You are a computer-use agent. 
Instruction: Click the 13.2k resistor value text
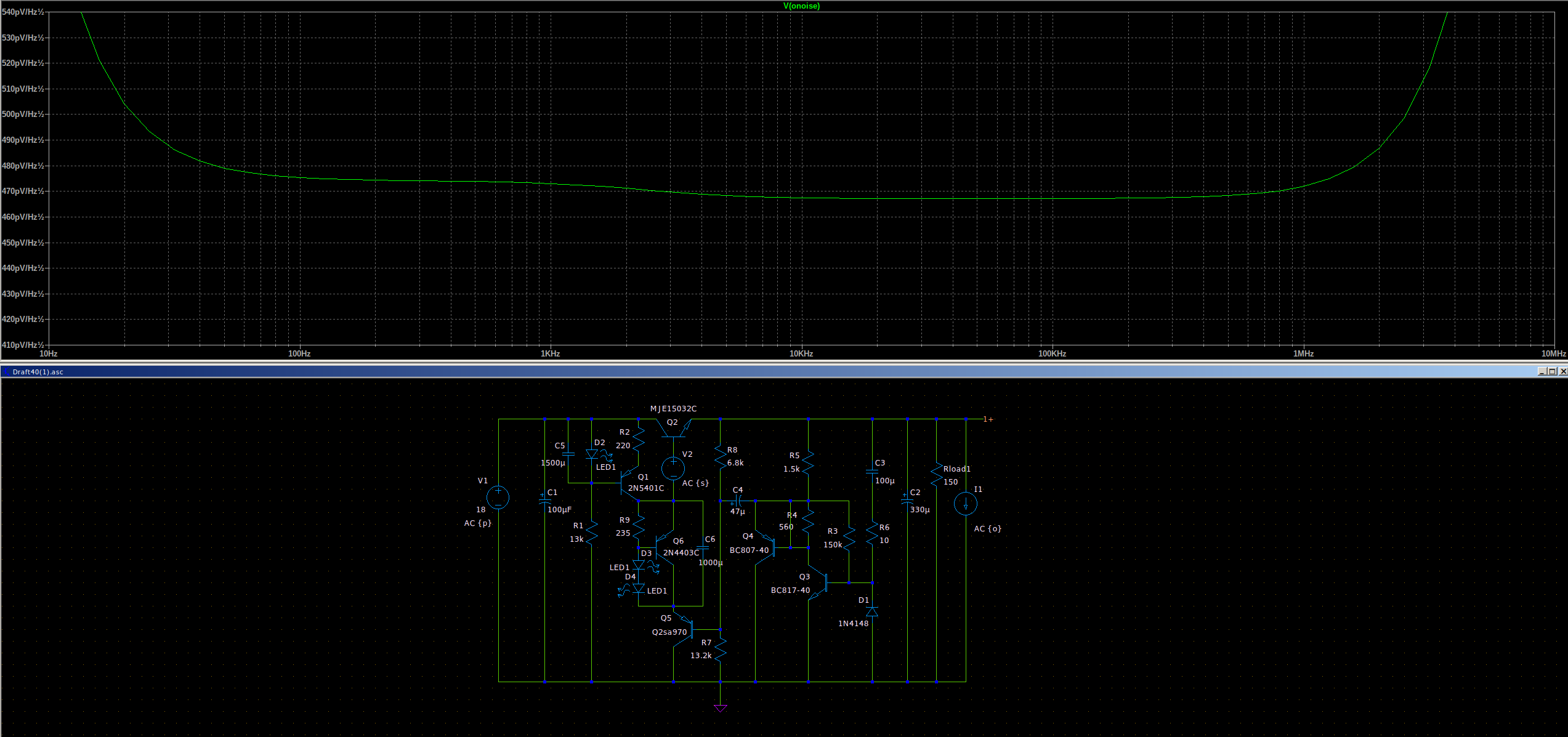click(701, 656)
